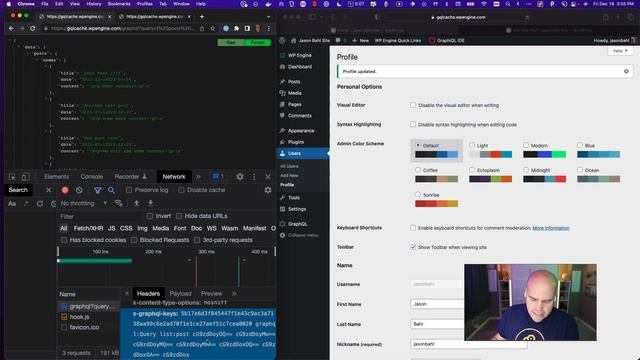Uncheck Show Toolbar when viewing site
This screenshot has width=640, height=360.
point(413,247)
